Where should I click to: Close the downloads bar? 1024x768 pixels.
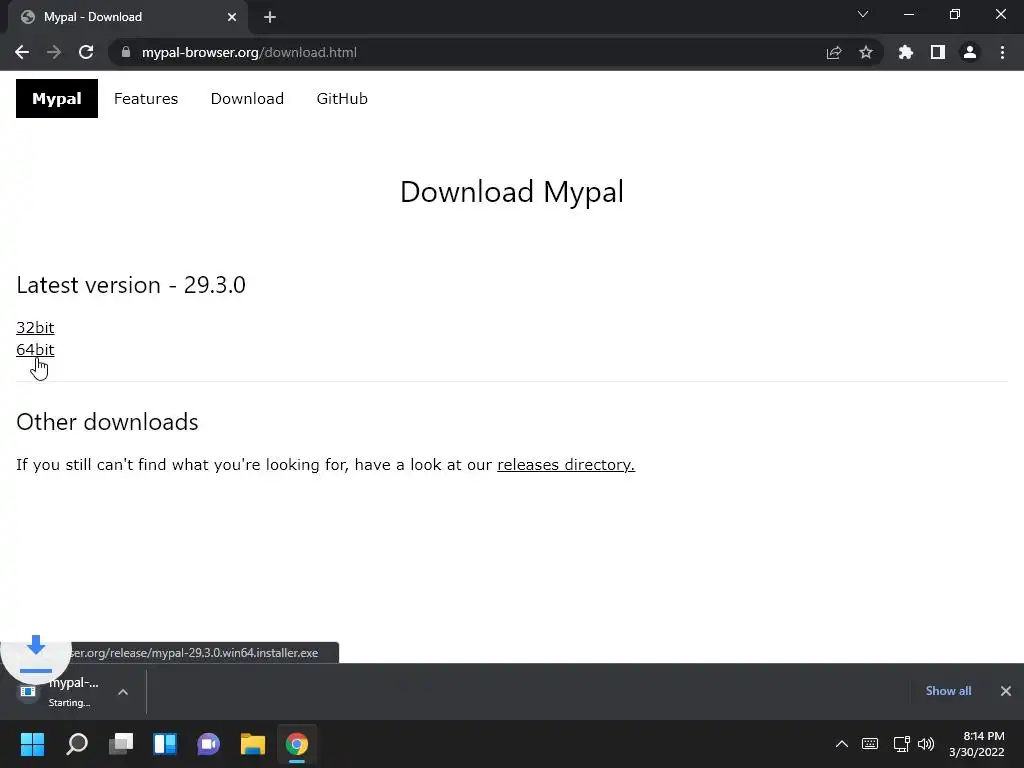pyautogui.click(x=1006, y=691)
